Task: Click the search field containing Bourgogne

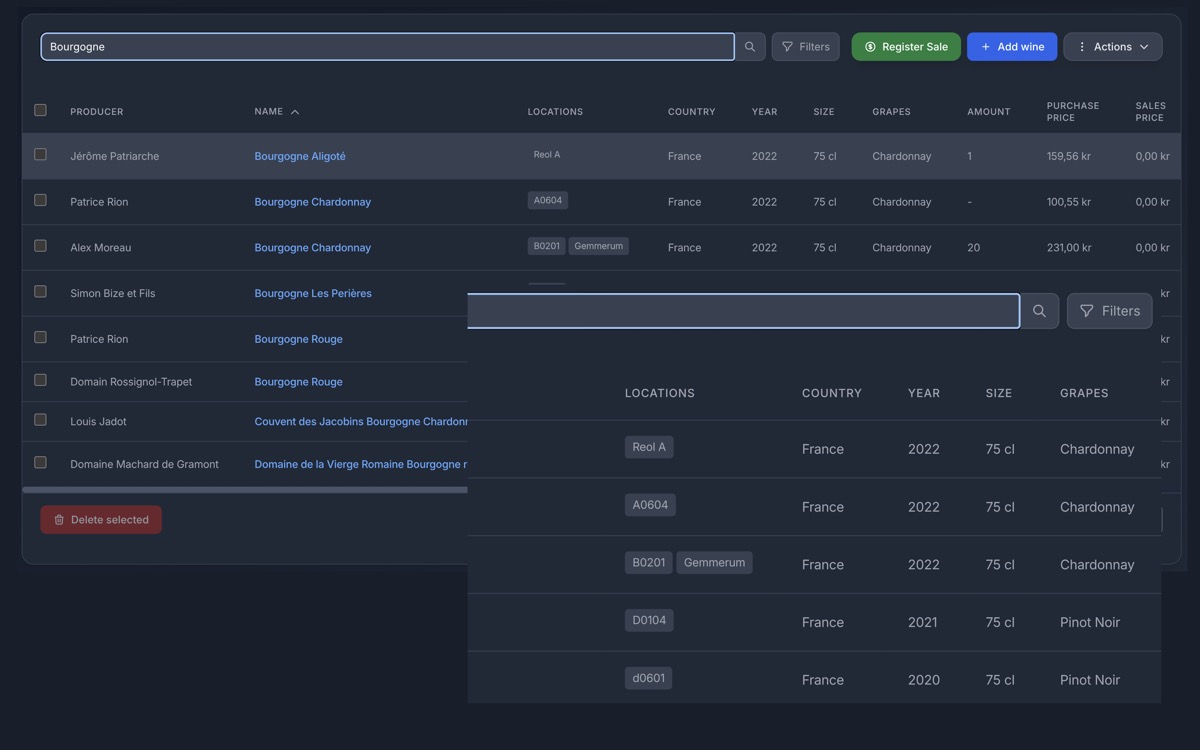Action: tap(387, 47)
